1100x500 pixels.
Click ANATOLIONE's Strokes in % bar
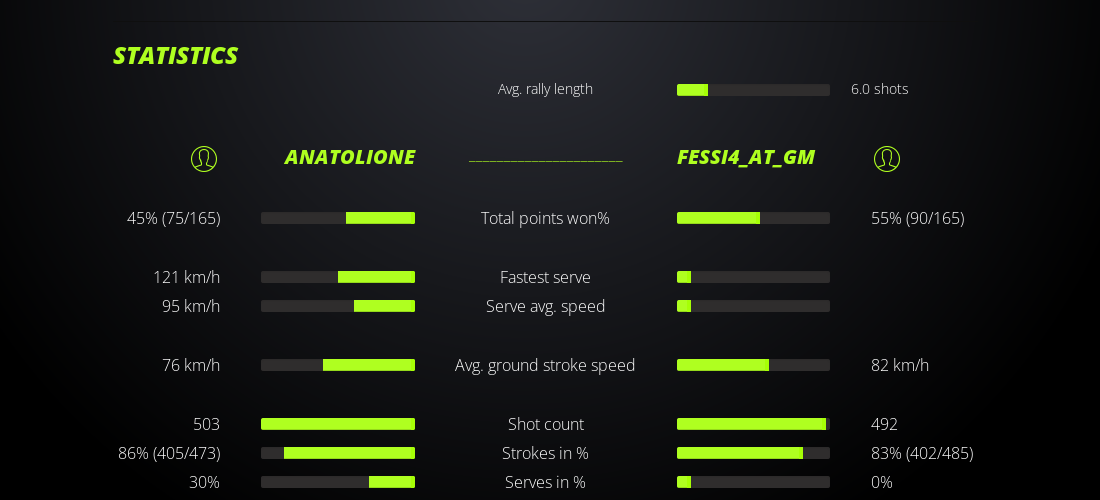(338, 453)
